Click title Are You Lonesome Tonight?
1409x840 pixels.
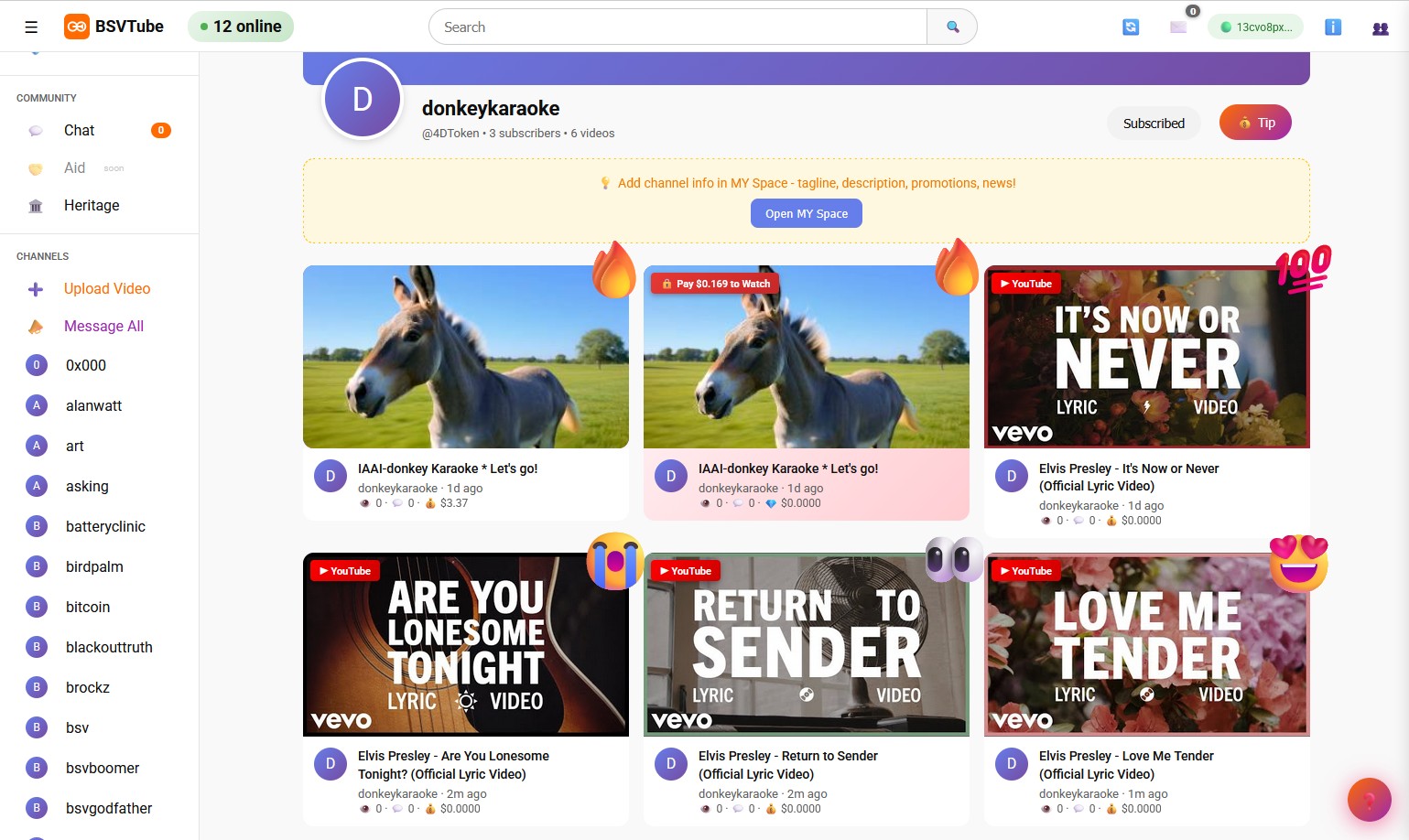point(454,764)
